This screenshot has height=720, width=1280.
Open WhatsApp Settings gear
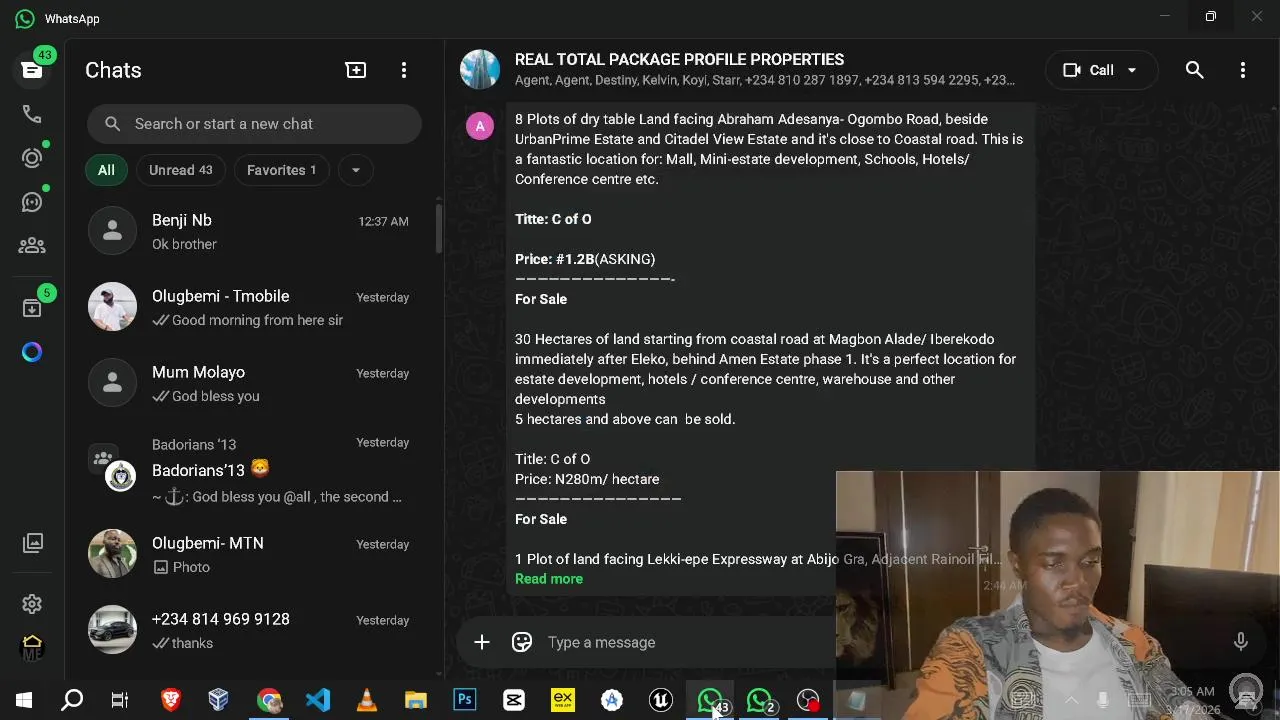32,604
